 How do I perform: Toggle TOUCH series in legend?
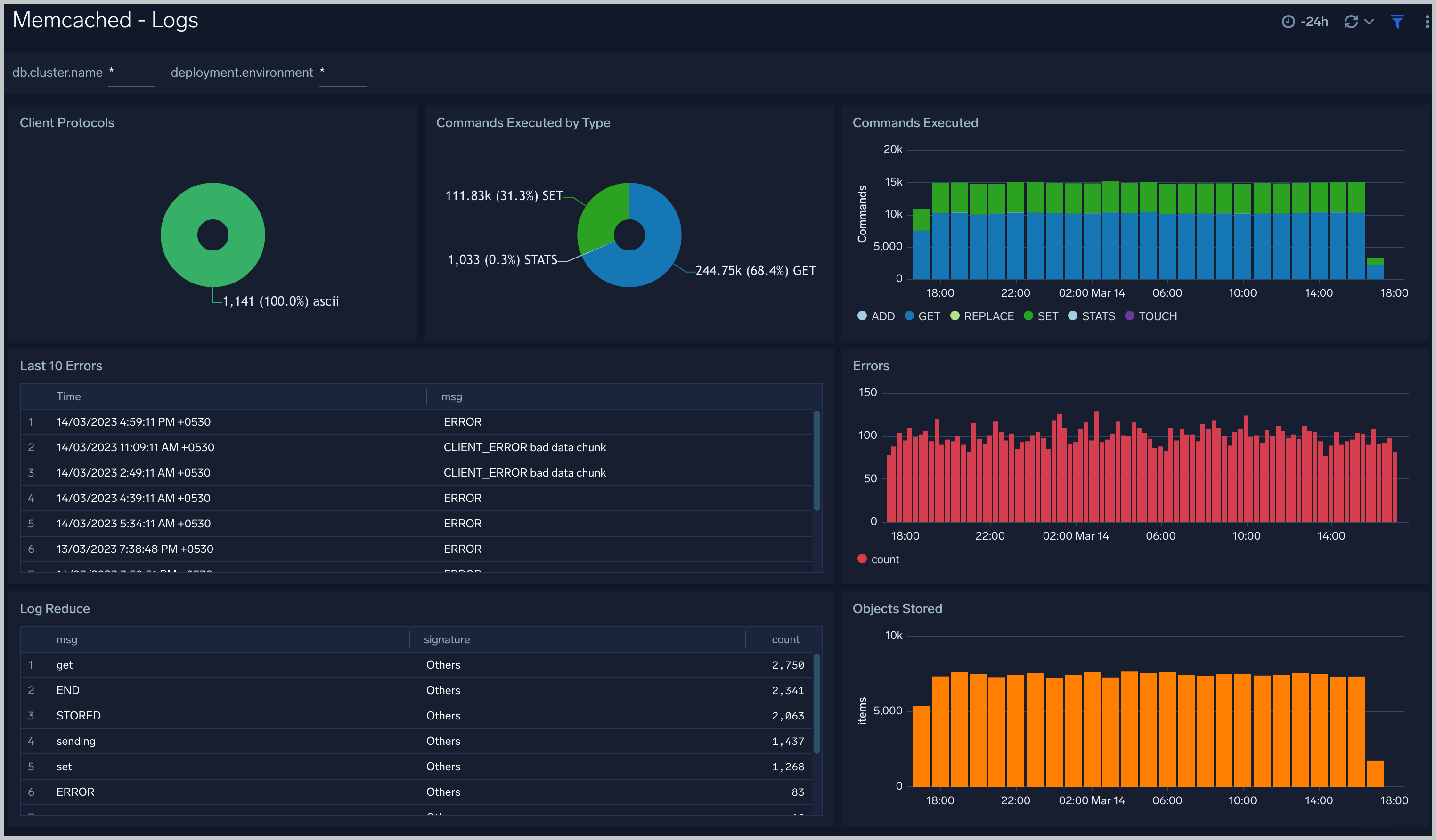[1150, 316]
